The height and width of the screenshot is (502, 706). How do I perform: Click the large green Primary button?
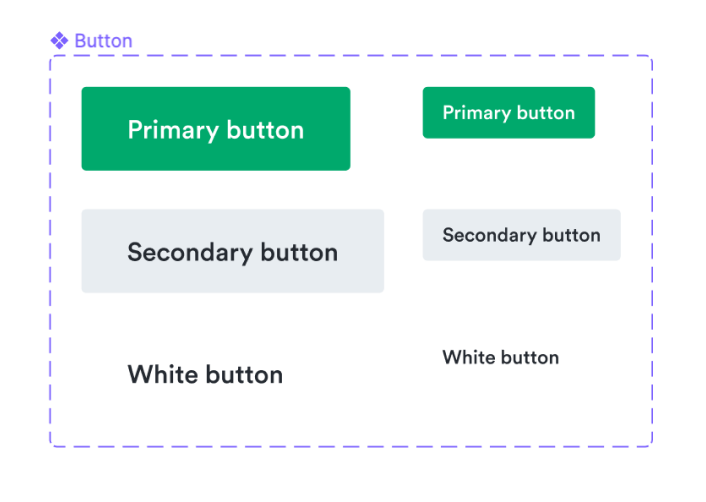(216, 129)
